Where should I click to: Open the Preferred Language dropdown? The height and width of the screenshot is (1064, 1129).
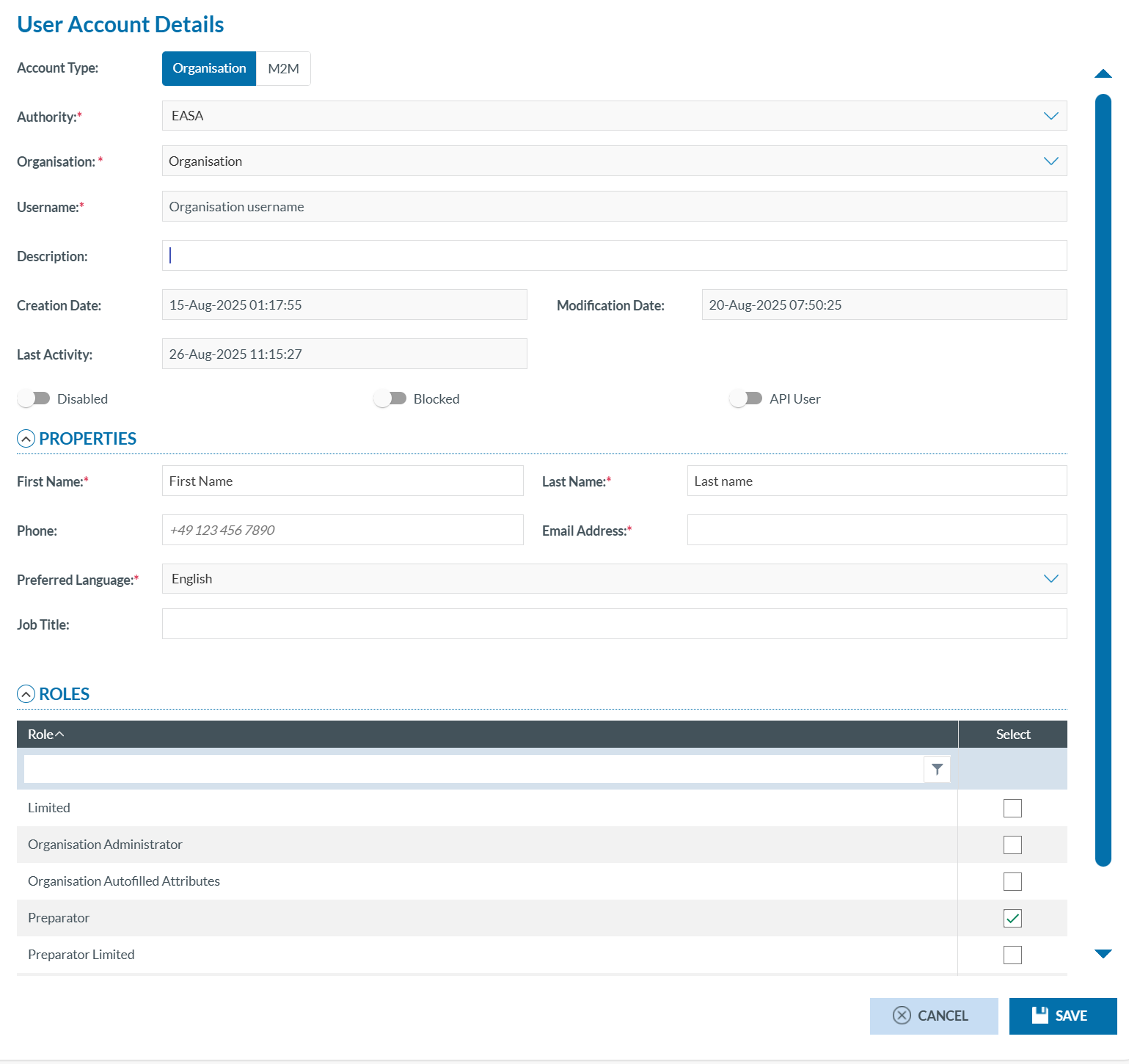[x=614, y=579]
